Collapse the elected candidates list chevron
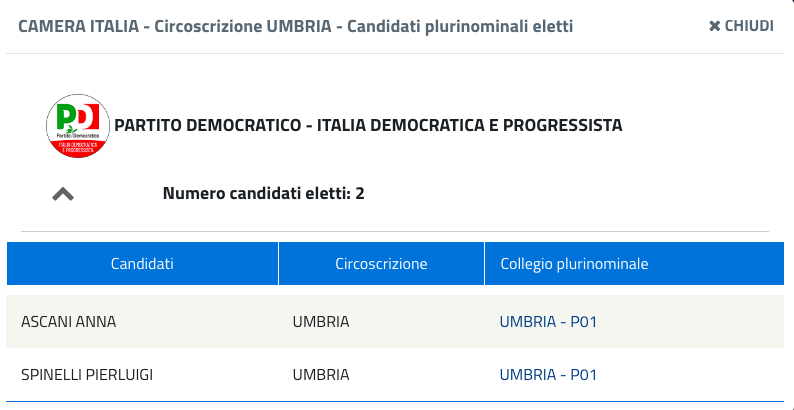Viewport: 794px width, 410px height. (x=63, y=194)
